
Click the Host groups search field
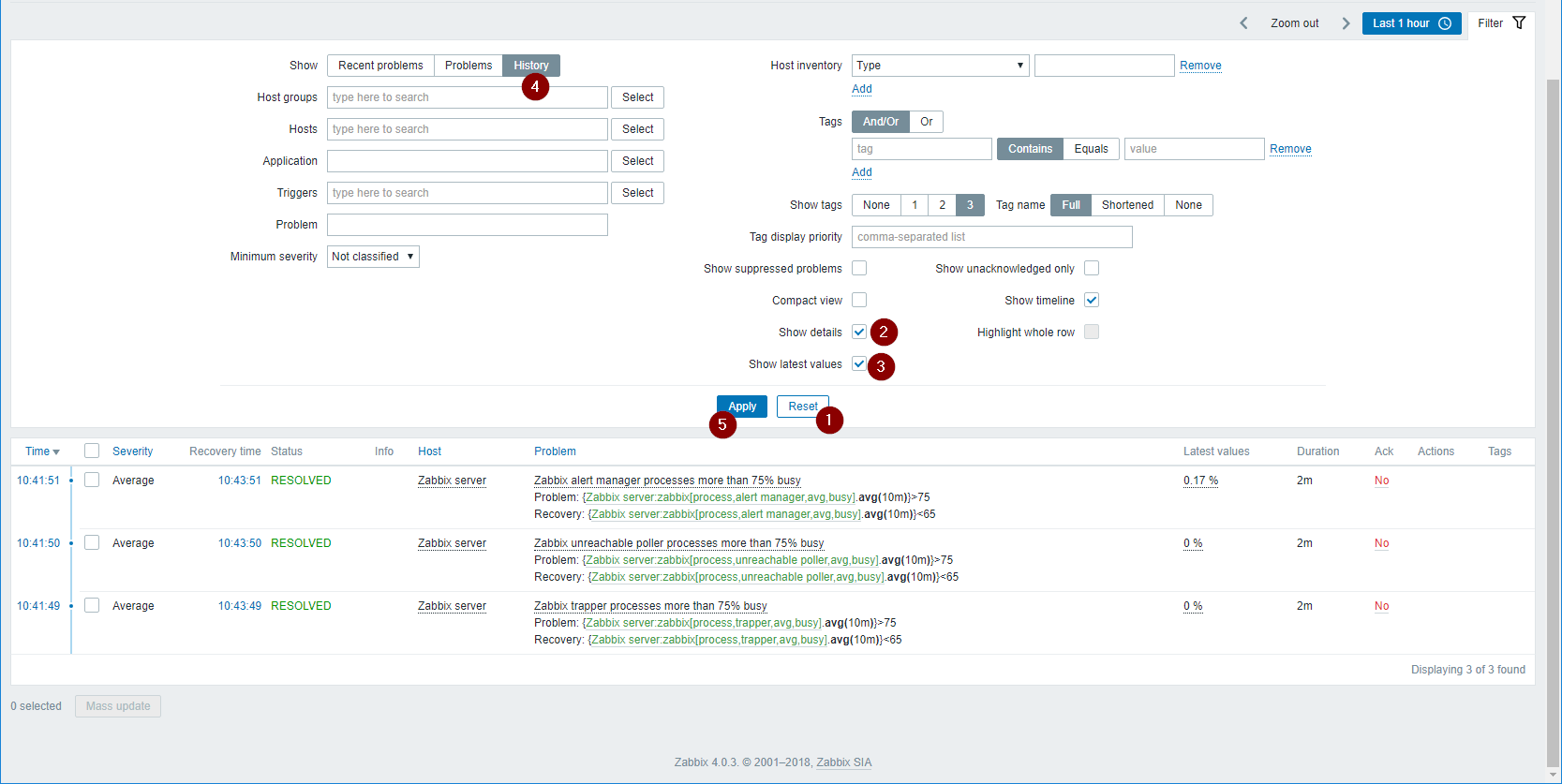[x=467, y=97]
